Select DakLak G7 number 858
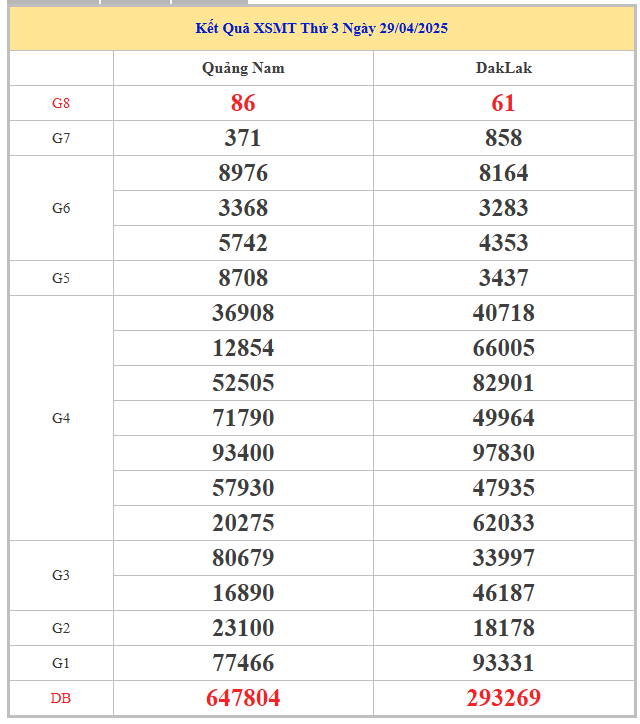The height and width of the screenshot is (724, 640). click(x=503, y=138)
